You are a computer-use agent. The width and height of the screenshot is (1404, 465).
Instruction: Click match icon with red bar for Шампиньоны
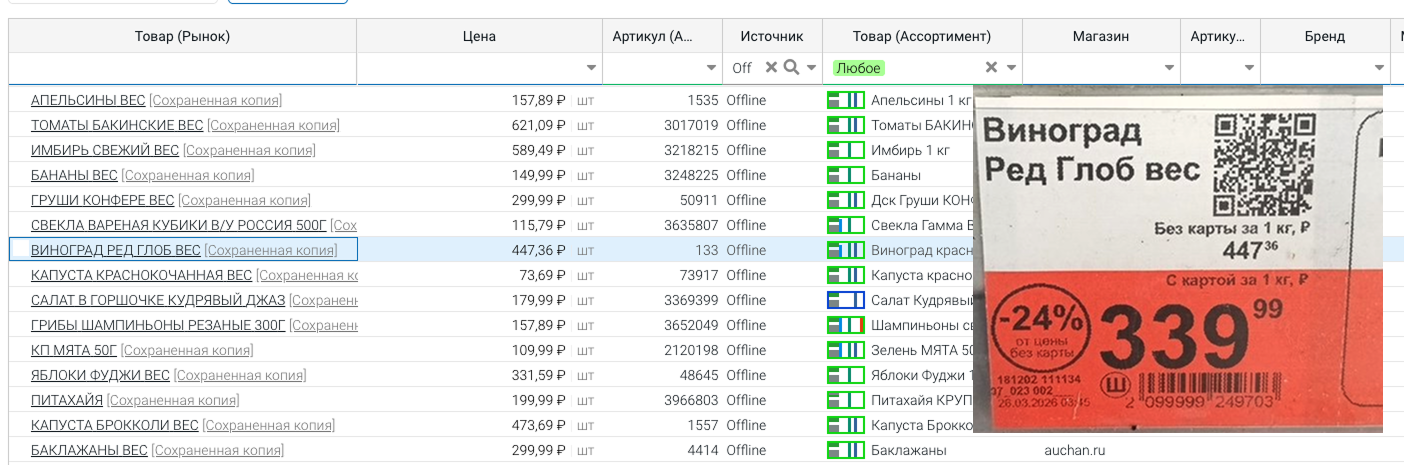(845, 325)
